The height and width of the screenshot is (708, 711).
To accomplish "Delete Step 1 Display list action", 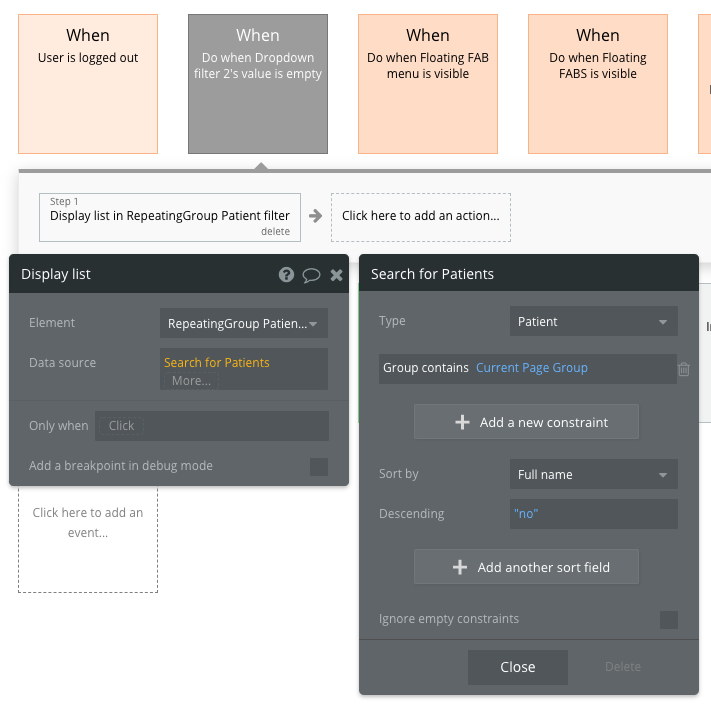I will click(x=275, y=232).
